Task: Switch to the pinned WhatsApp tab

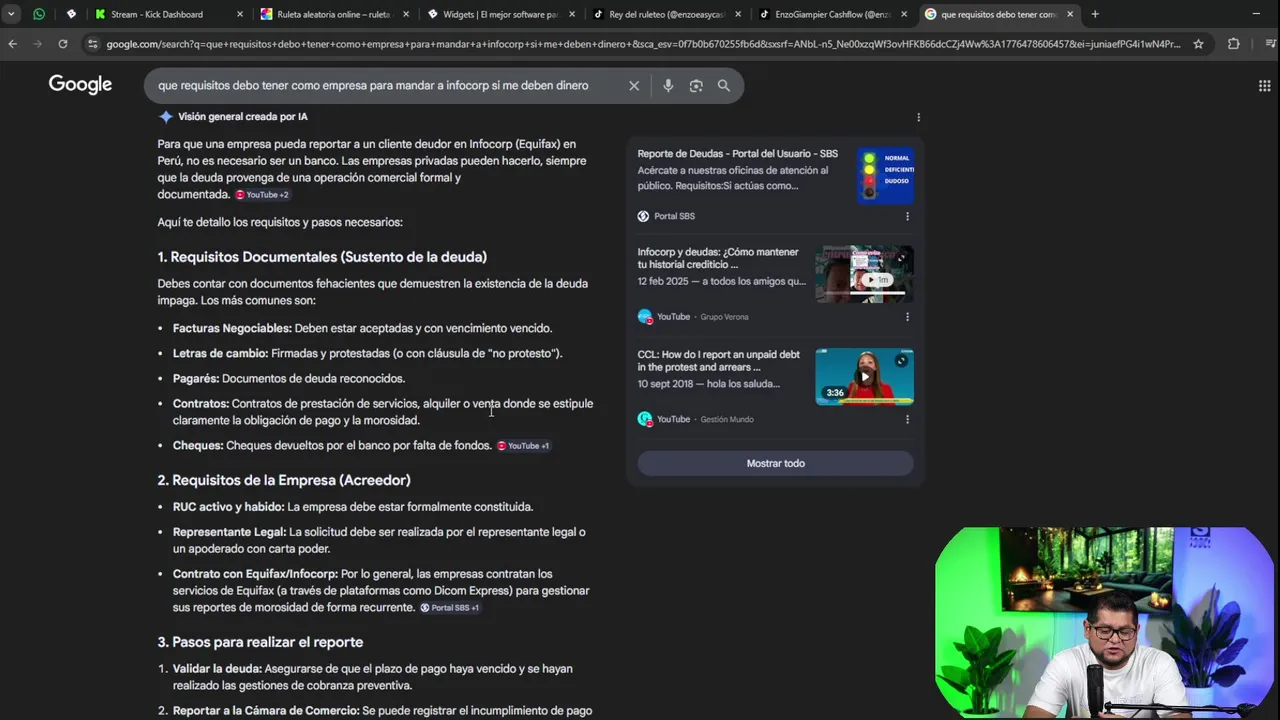Action: coord(39,14)
